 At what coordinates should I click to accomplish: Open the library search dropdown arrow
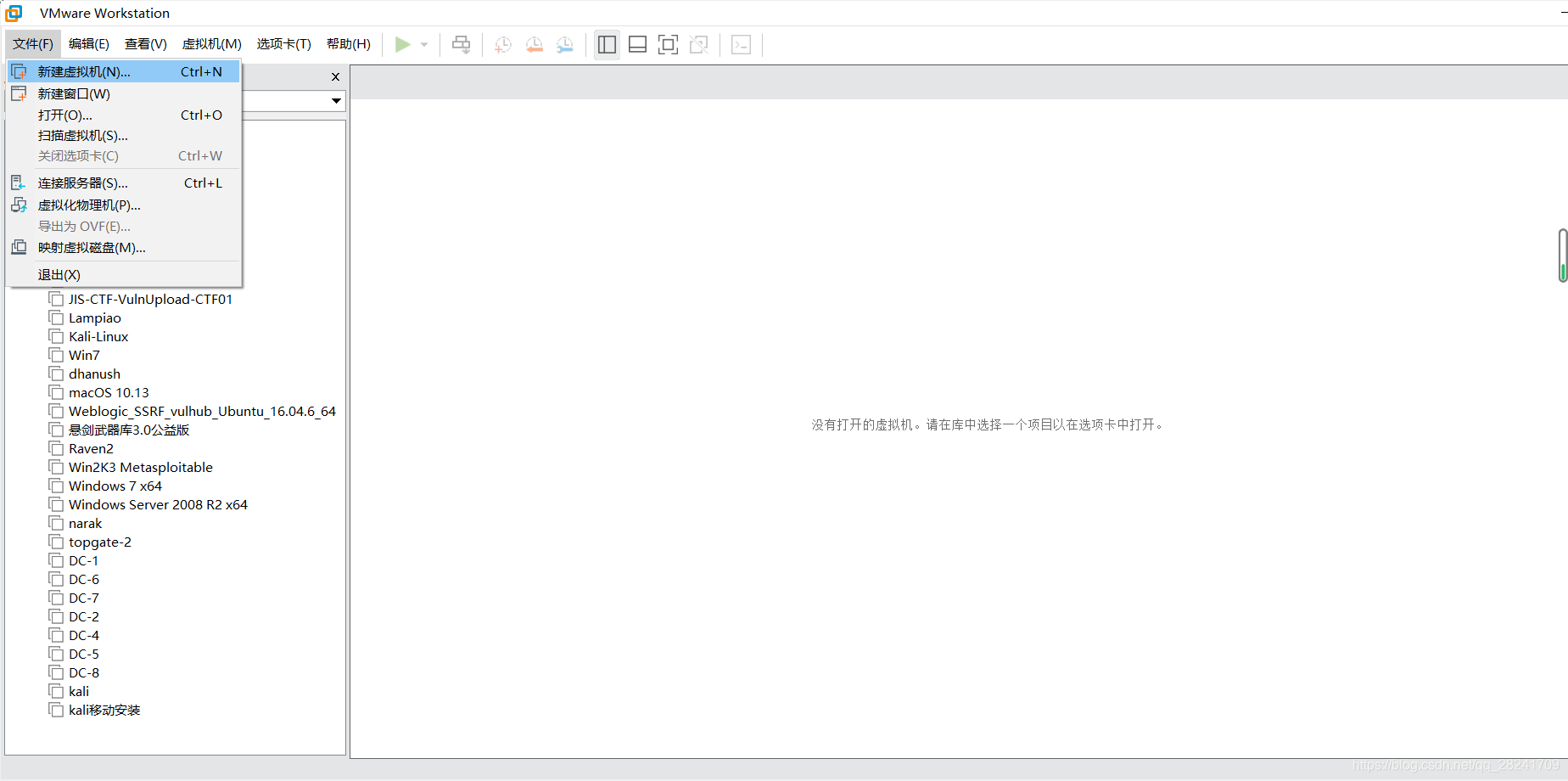(x=337, y=101)
